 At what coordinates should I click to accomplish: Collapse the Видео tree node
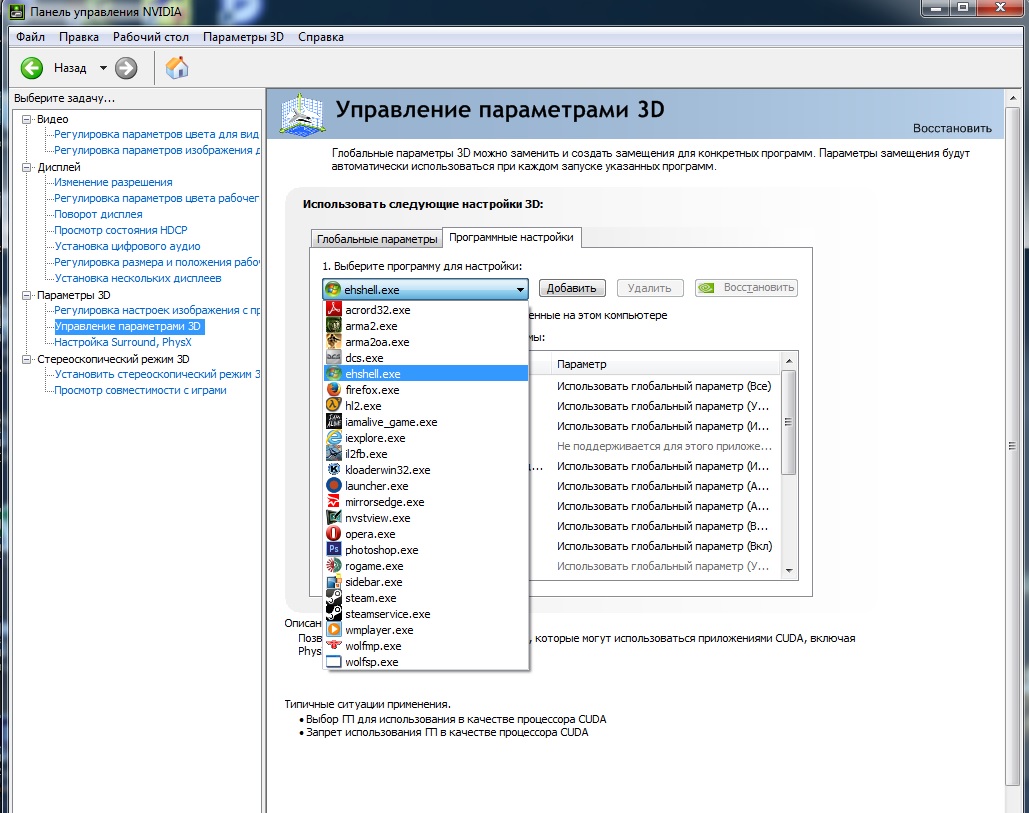(27, 119)
